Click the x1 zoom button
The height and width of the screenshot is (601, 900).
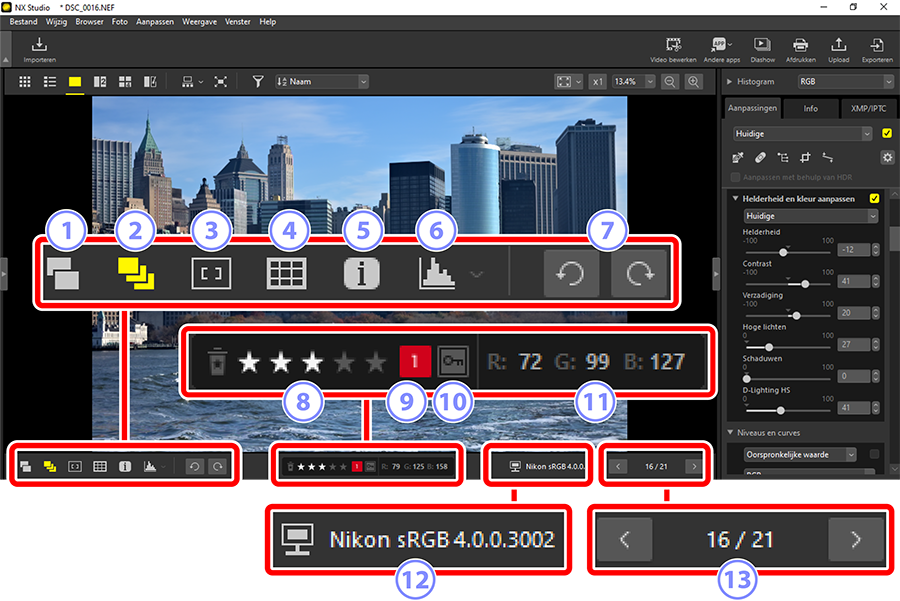(597, 81)
